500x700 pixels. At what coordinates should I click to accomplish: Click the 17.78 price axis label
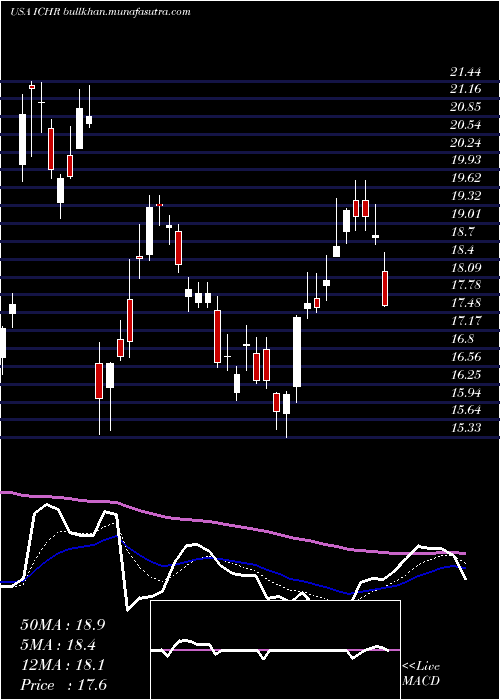pos(466,285)
